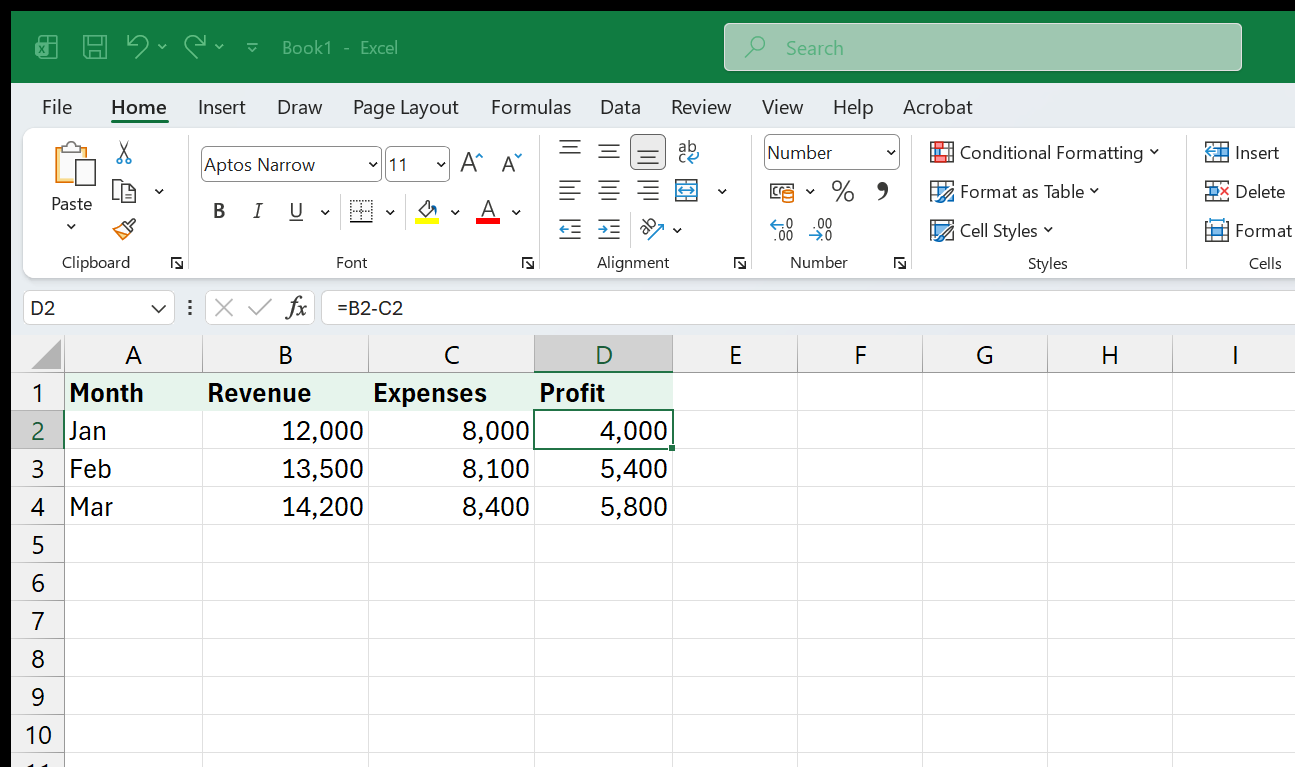This screenshot has width=1295, height=767.
Task: Click the Insert Function fx icon
Action: click(297, 308)
